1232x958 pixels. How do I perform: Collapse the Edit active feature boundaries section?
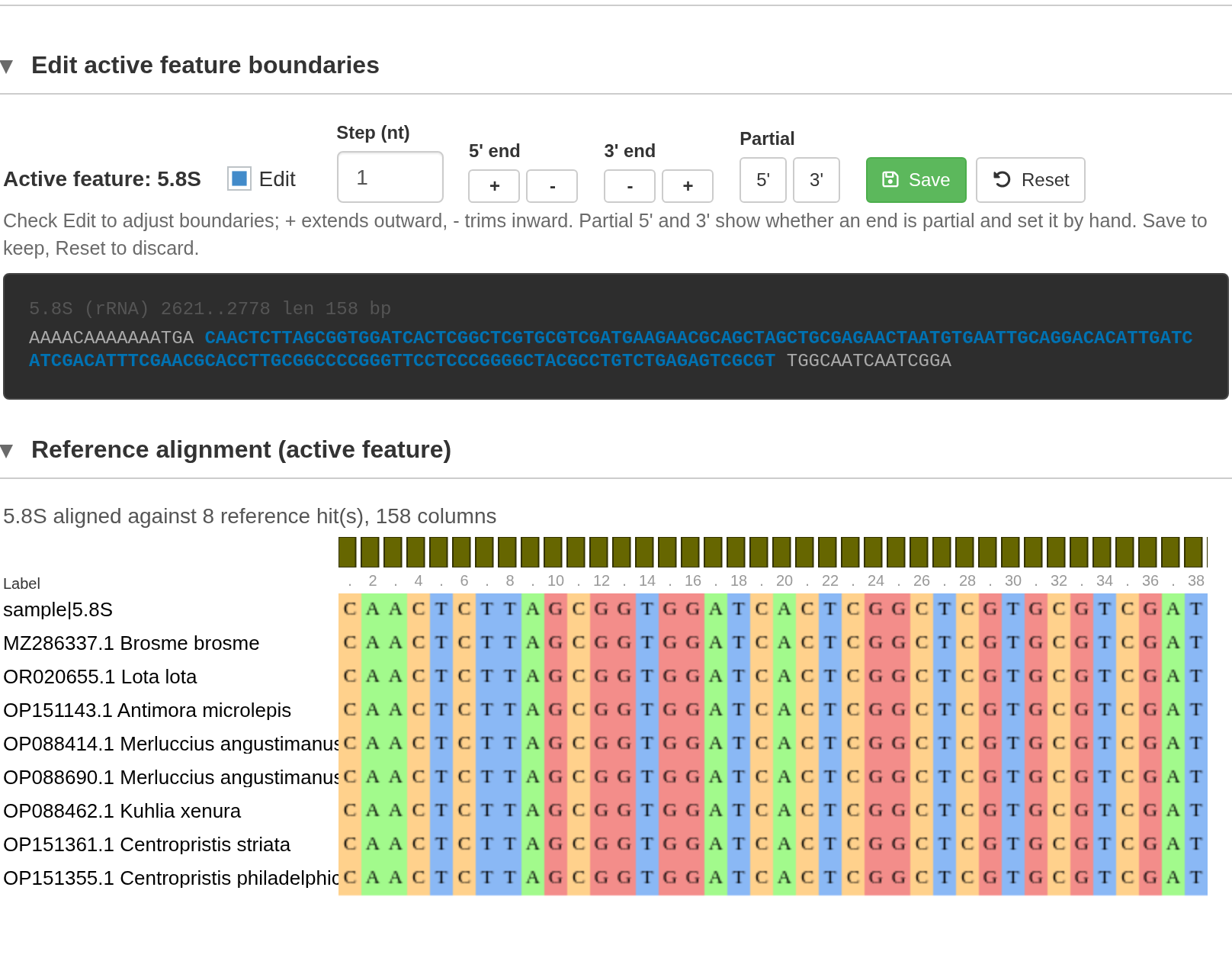(x=8, y=66)
